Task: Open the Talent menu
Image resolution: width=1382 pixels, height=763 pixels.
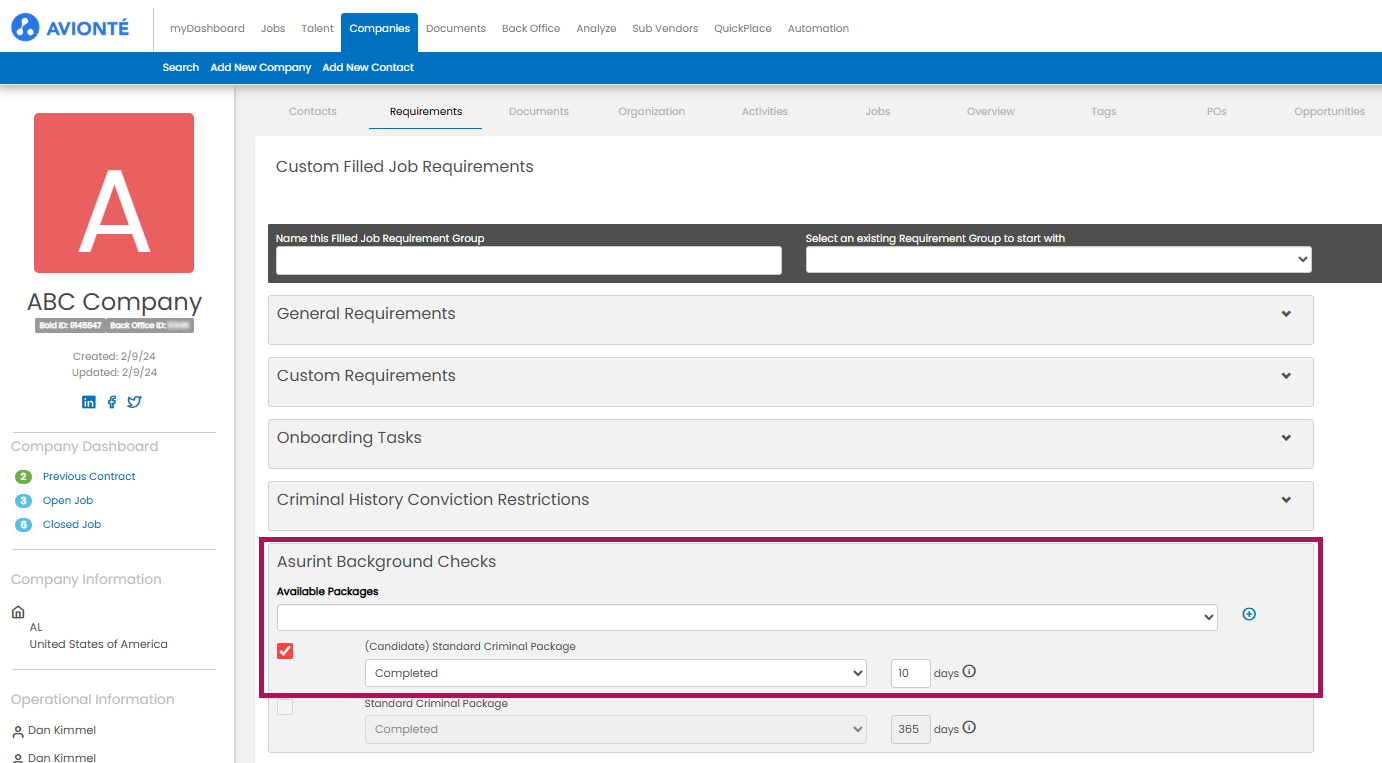Action: pyautogui.click(x=317, y=29)
